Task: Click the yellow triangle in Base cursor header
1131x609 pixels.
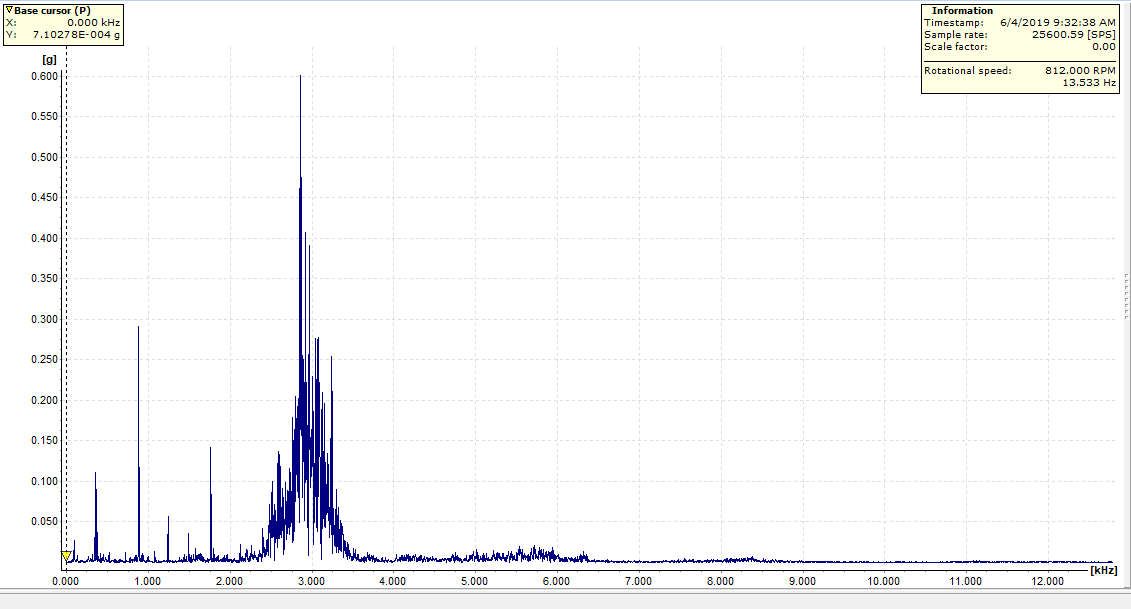Action: pos(9,10)
